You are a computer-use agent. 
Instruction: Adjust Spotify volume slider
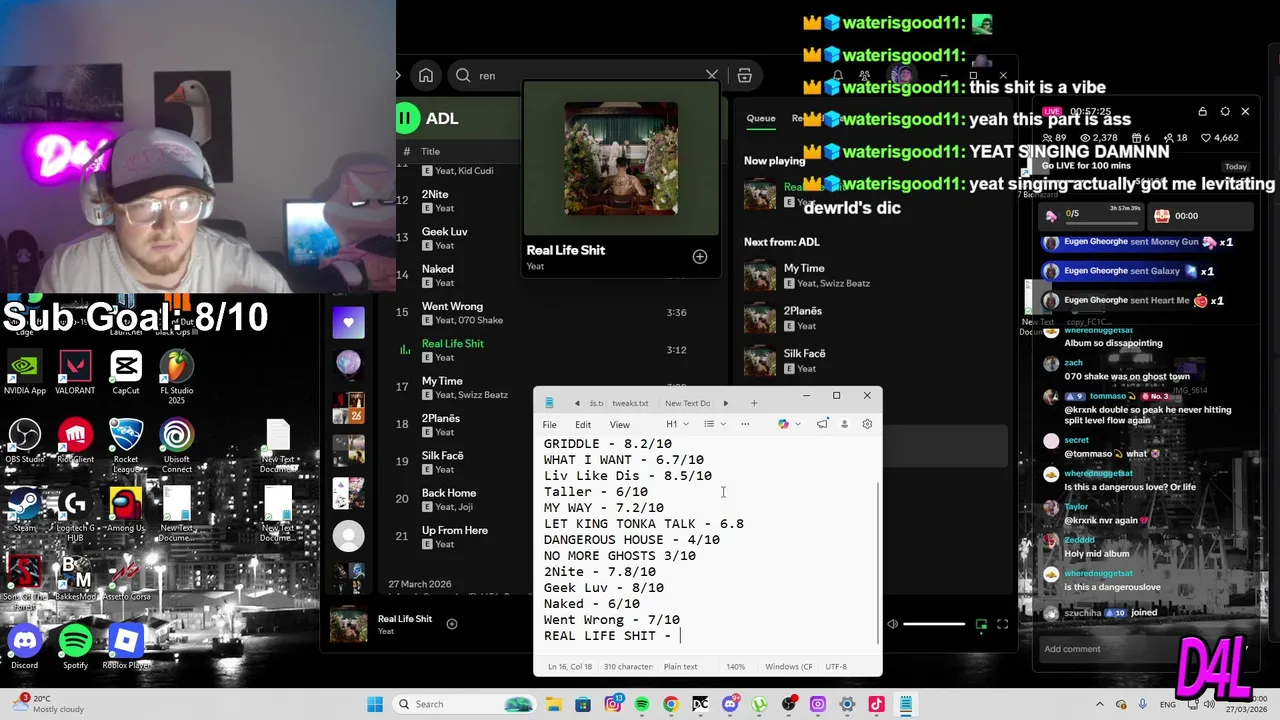click(x=934, y=624)
